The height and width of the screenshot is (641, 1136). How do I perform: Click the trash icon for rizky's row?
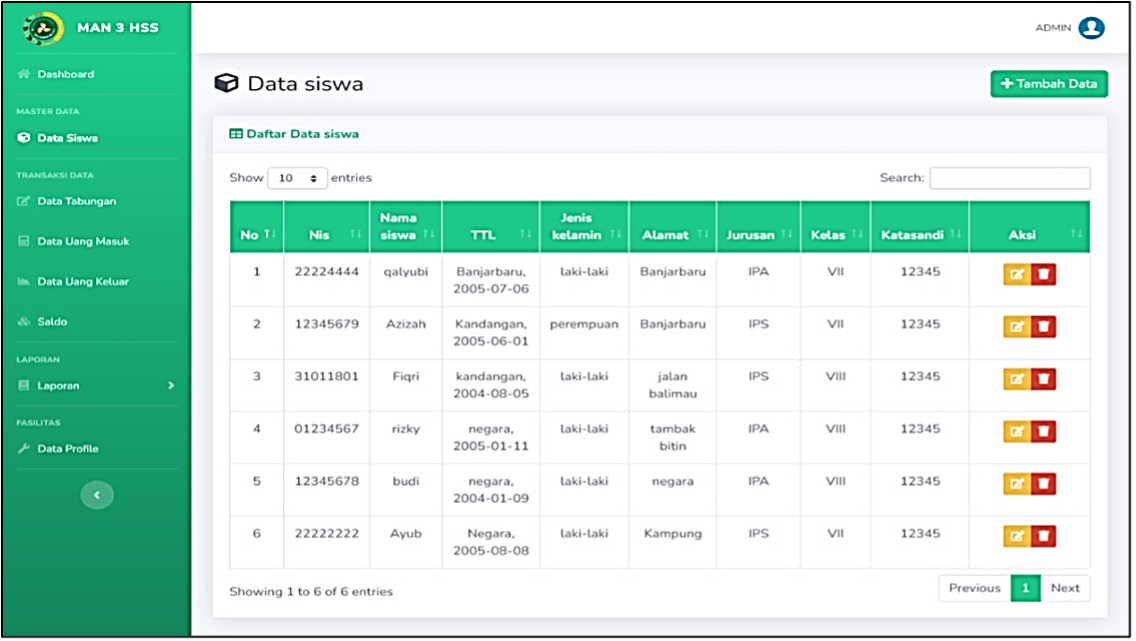1043,432
